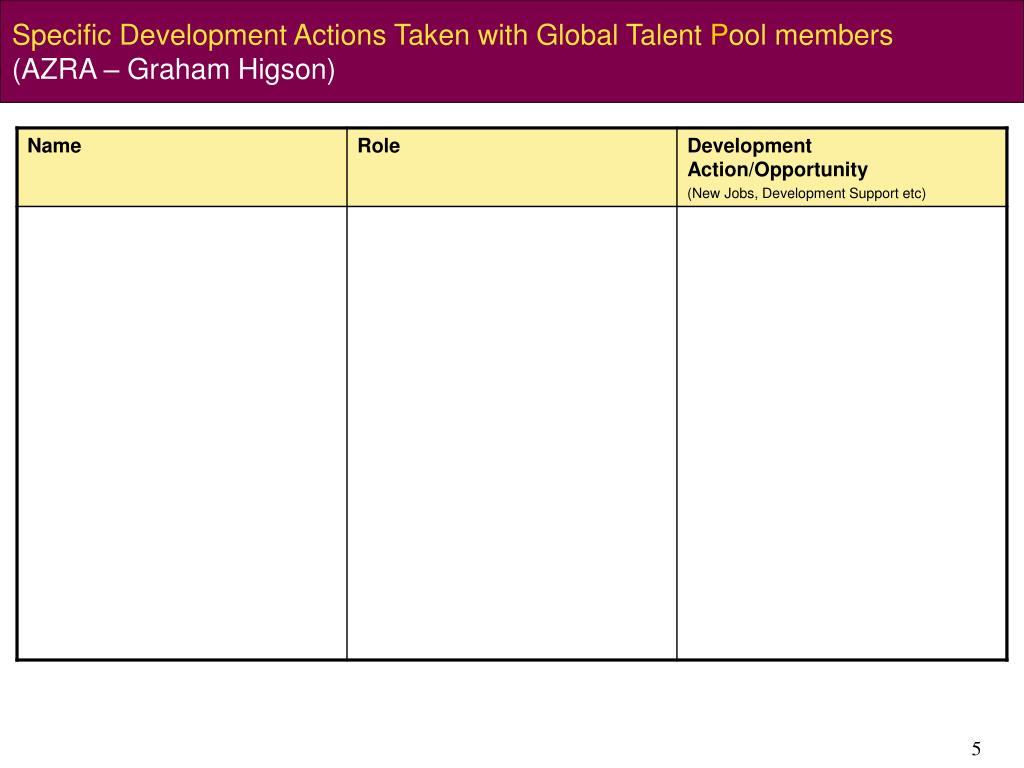Click the '(New Jobs, Development Support etc)' note
The height and width of the screenshot is (768, 1024).
tap(807, 193)
